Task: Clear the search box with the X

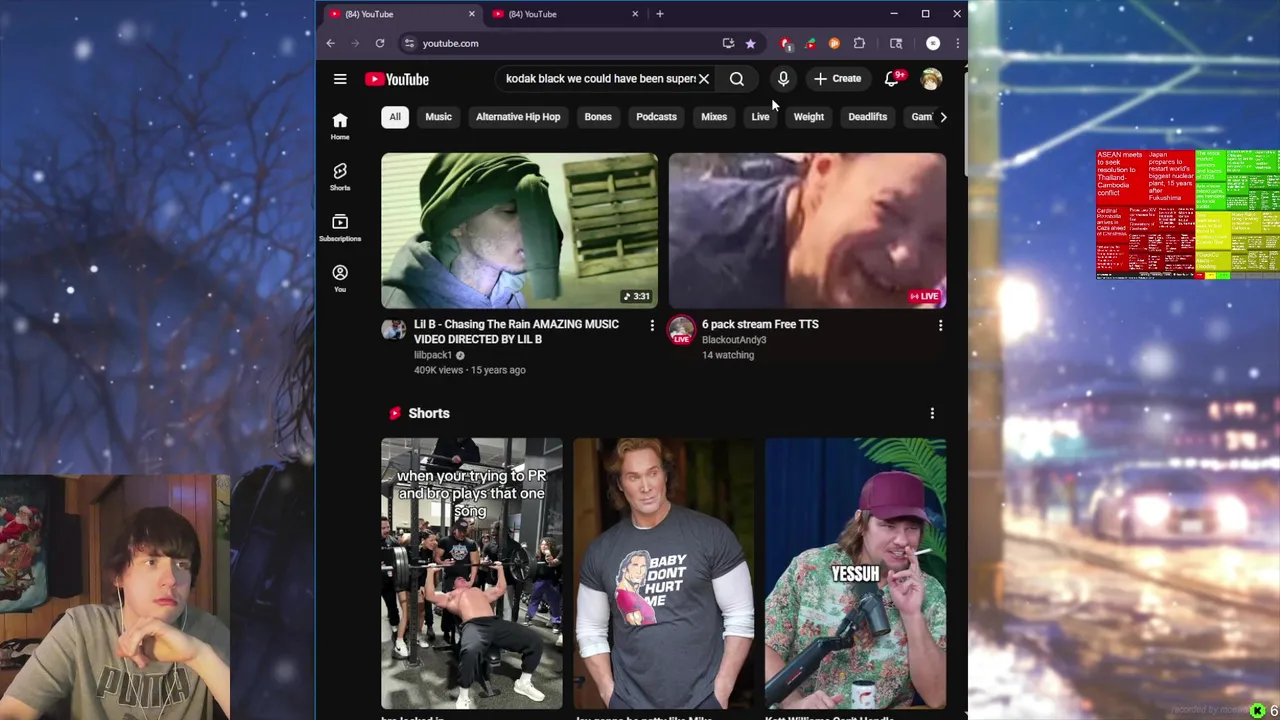Action: click(x=704, y=78)
